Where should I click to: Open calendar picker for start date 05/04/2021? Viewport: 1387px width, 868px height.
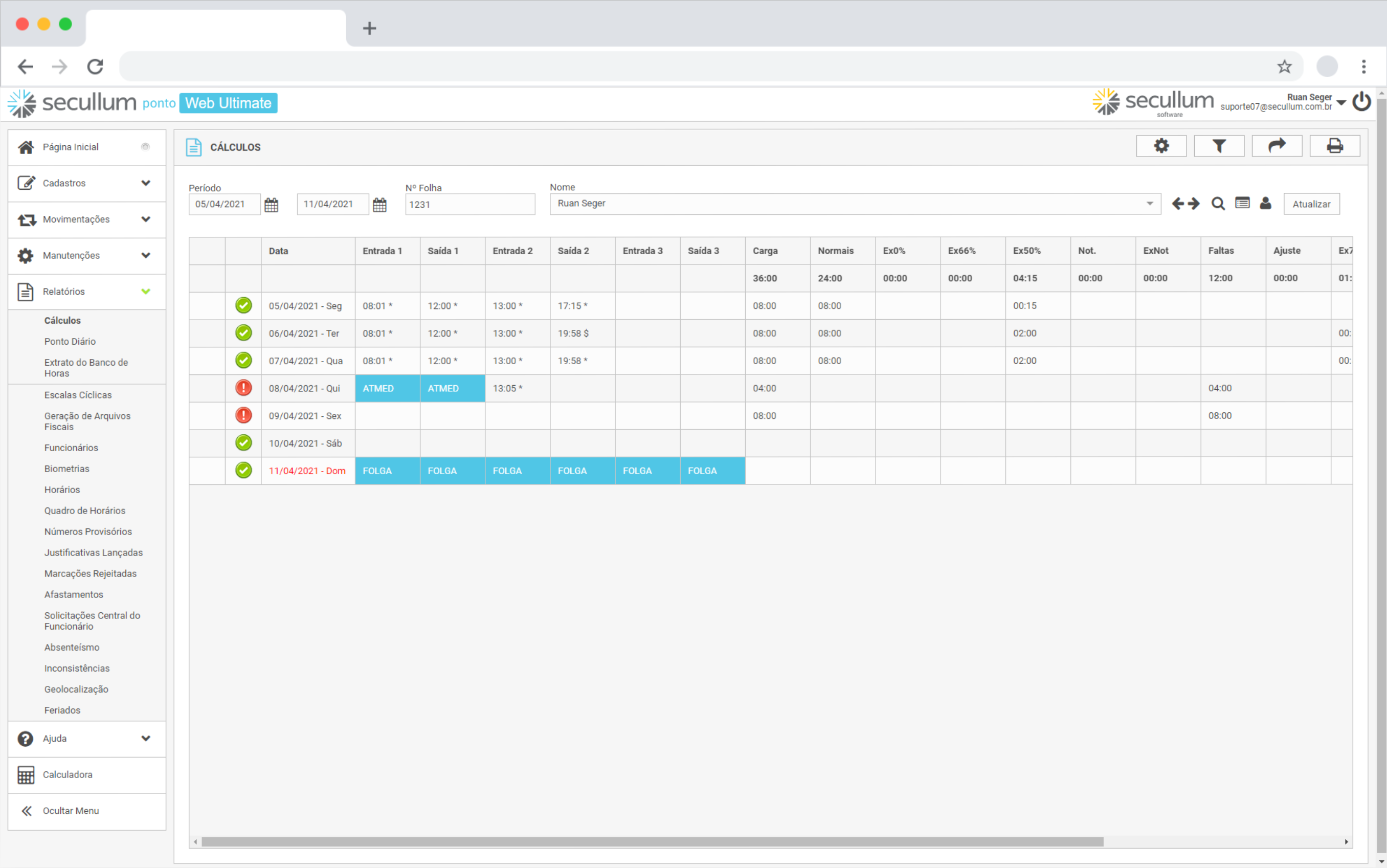click(272, 205)
